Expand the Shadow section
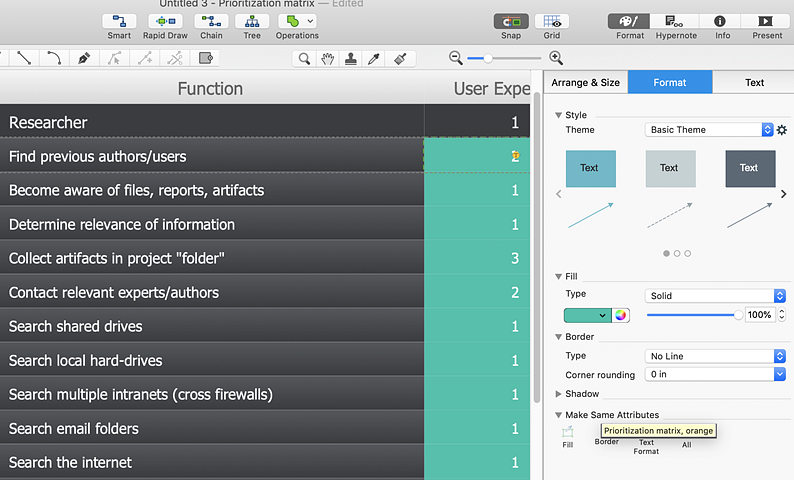 click(x=559, y=394)
